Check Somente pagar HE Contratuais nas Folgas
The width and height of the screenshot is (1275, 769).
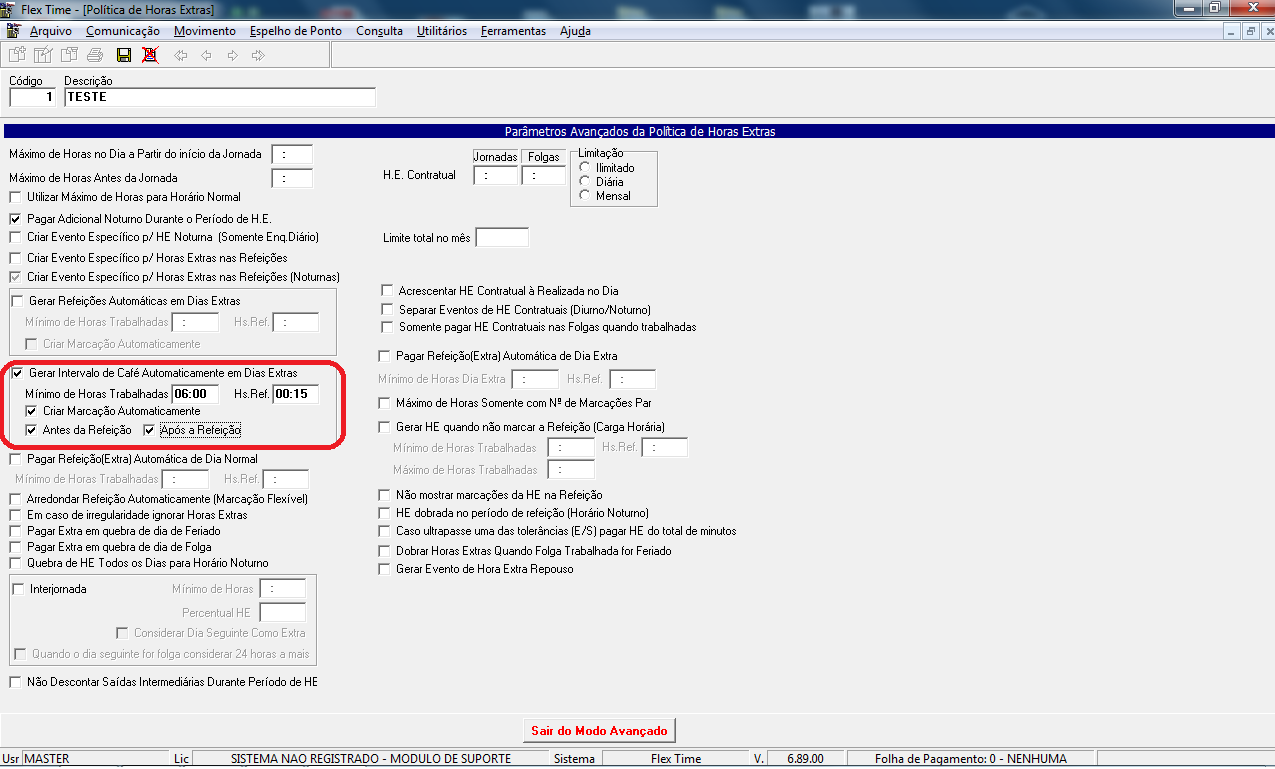[x=389, y=327]
